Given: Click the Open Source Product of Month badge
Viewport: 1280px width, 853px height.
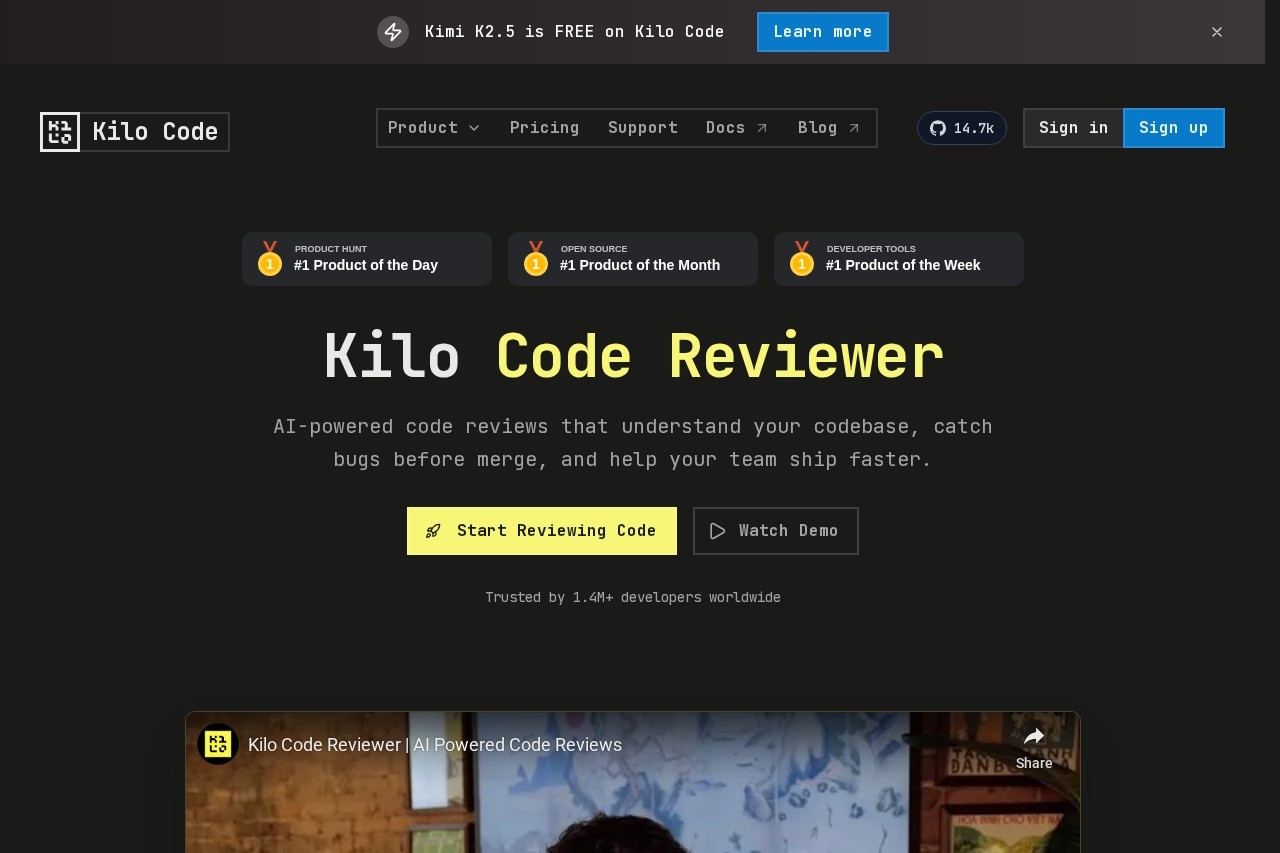Looking at the screenshot, I should click(633, 259).
